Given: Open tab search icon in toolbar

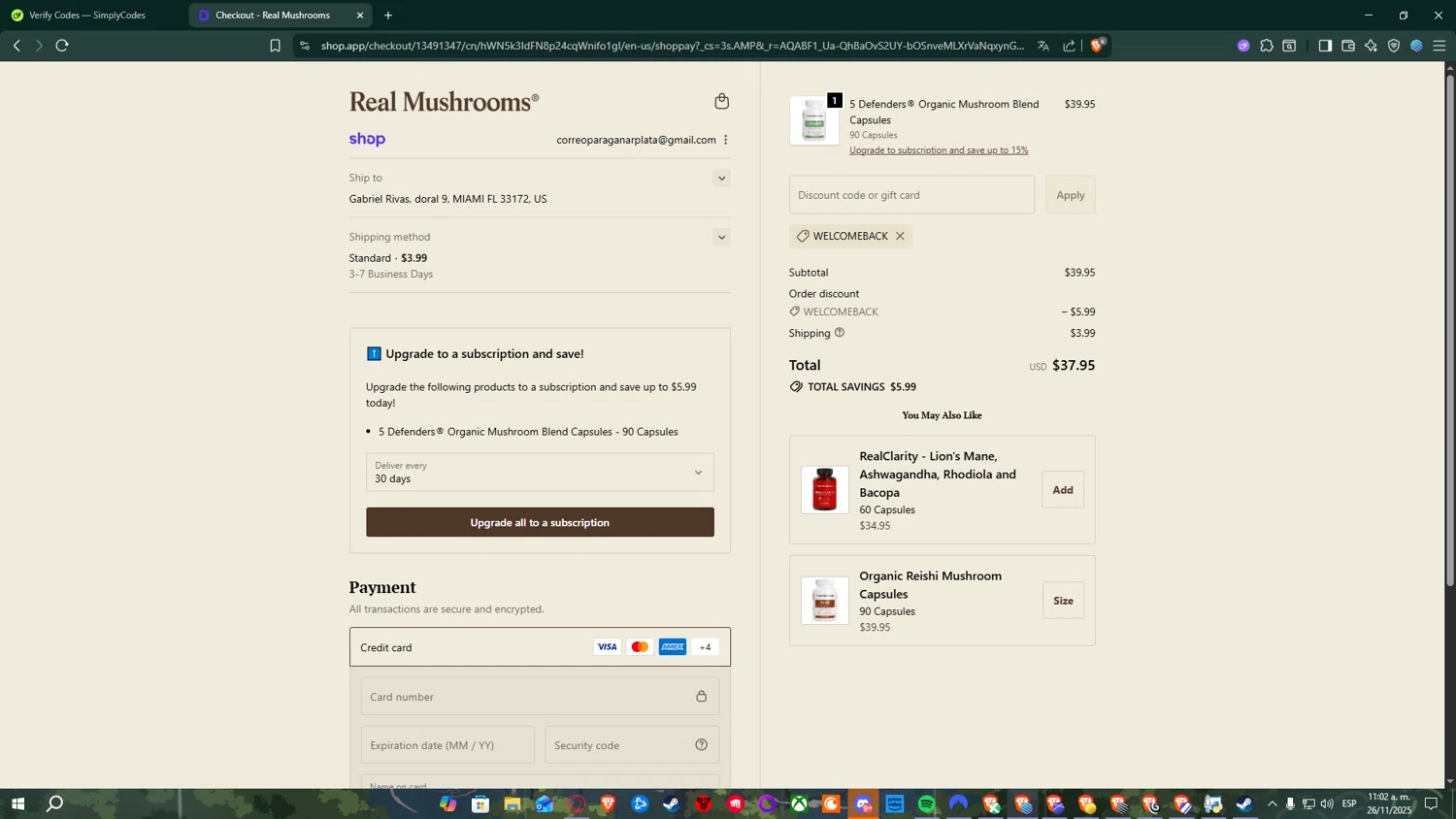Looking at the screenshot, I should tap(1289, 46).
